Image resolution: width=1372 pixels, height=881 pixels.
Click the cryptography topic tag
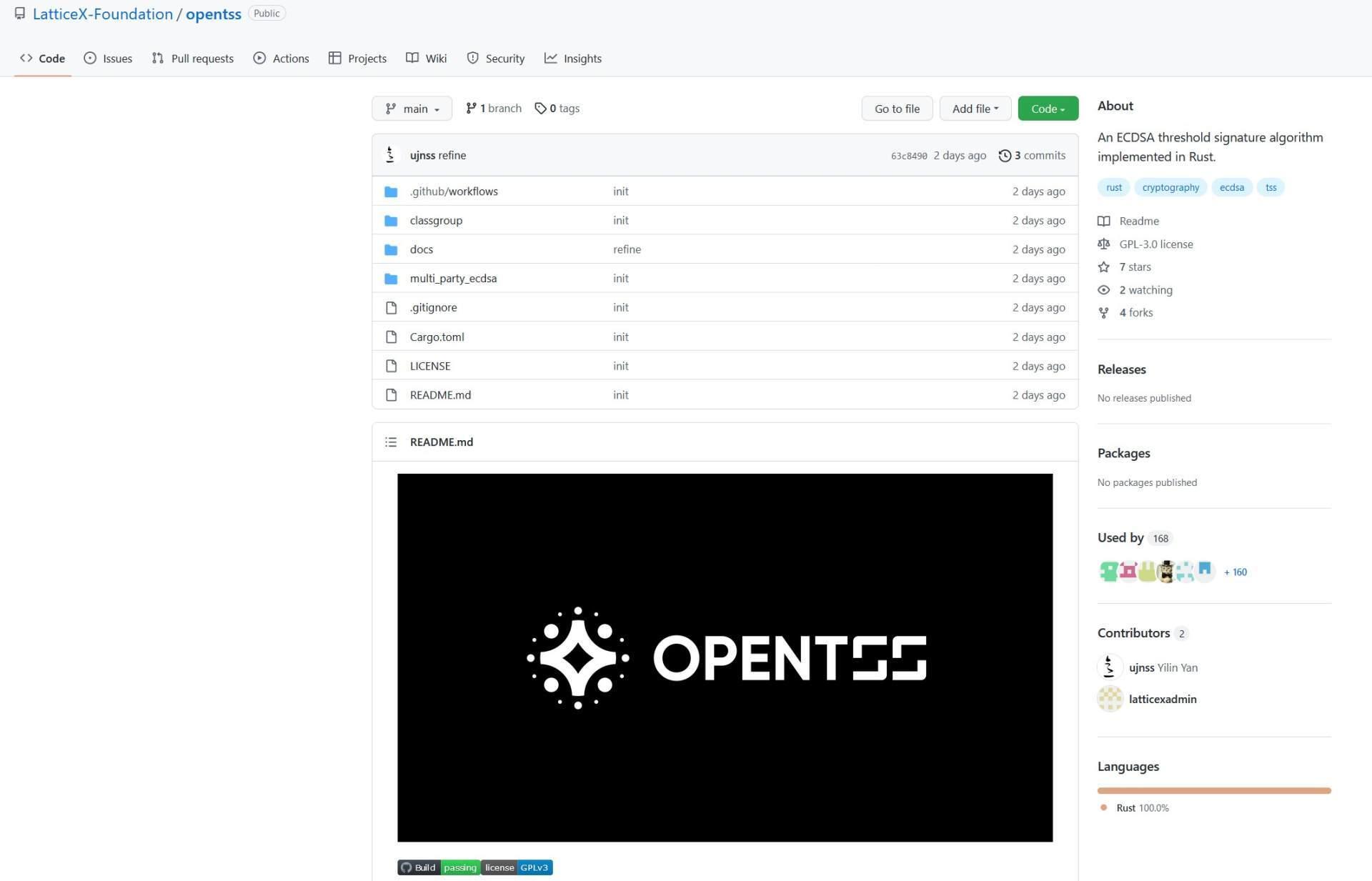tap(1170, 187)
